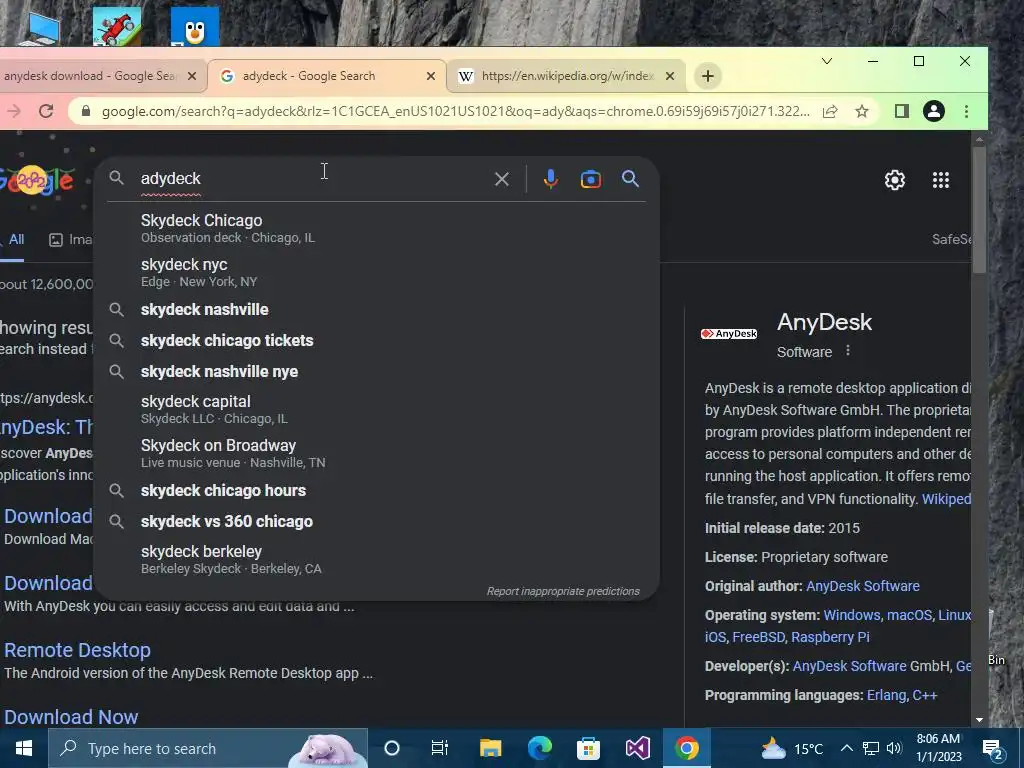Viewport: 1024px width, 768px height.
Task: Close the Wikipedia tab
Action: pyautogui.click(x=669, y=76)
